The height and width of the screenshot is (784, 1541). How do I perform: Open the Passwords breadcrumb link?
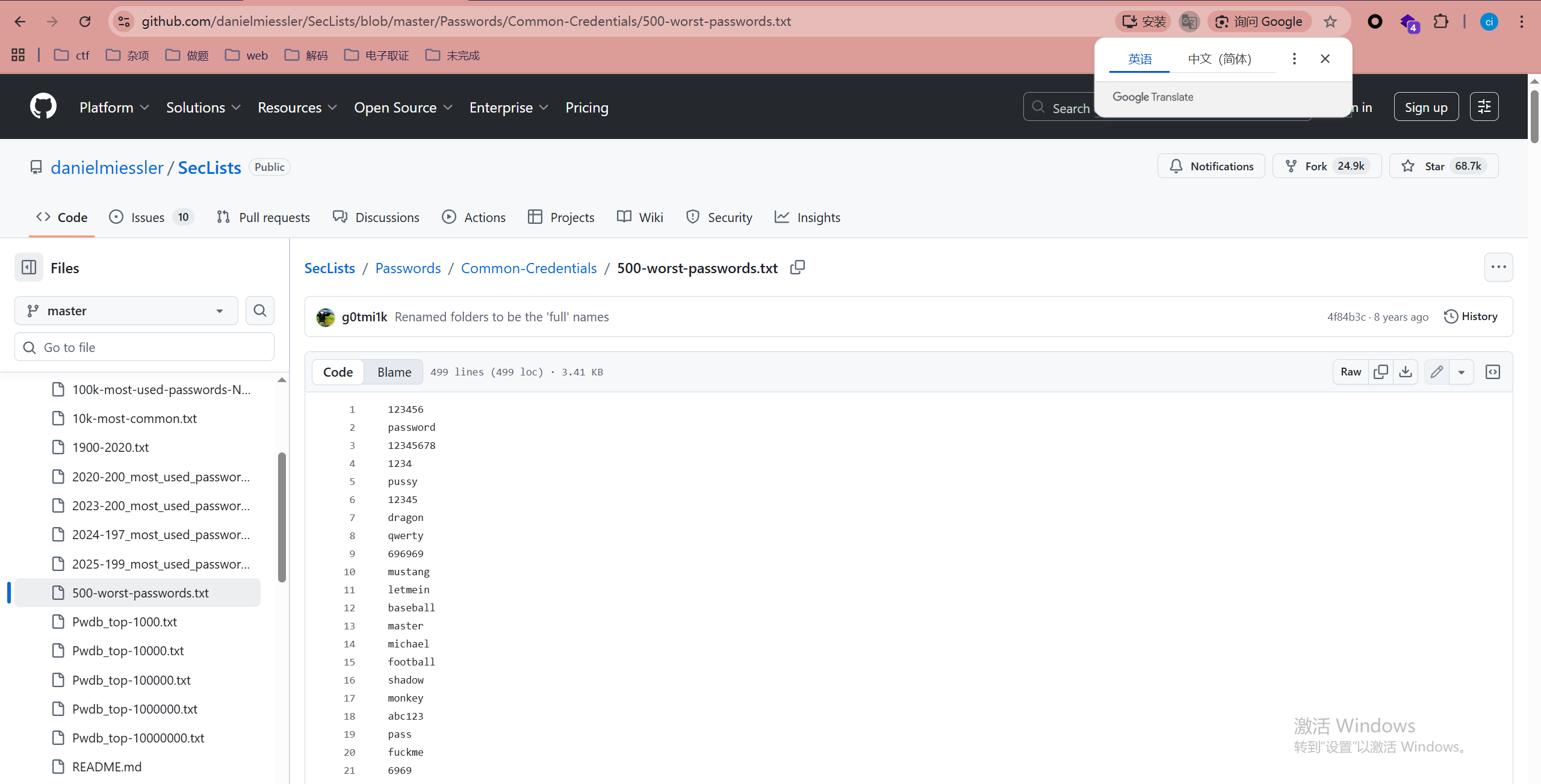coord(408,268)
